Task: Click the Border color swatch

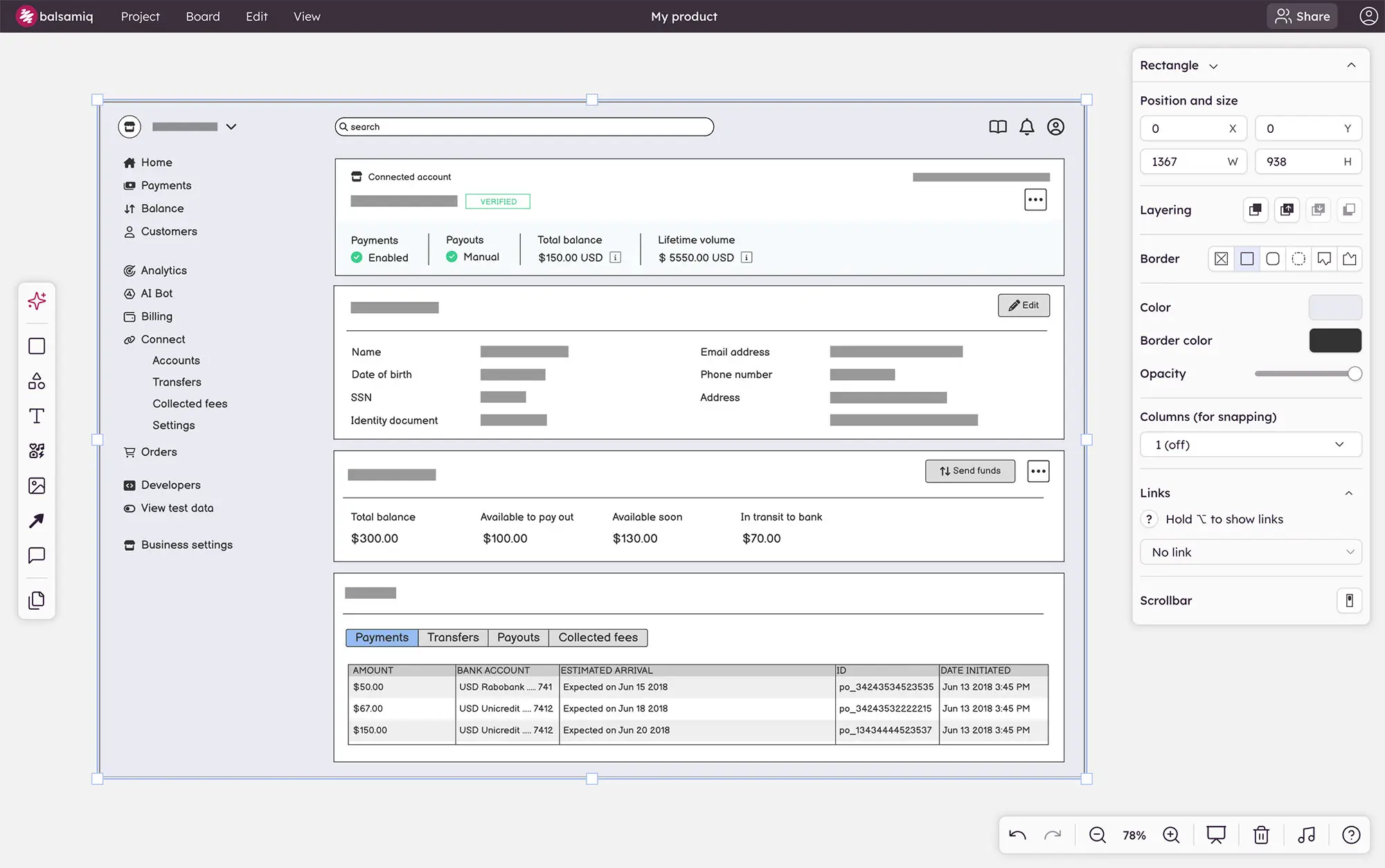Action: point(1335,341)
